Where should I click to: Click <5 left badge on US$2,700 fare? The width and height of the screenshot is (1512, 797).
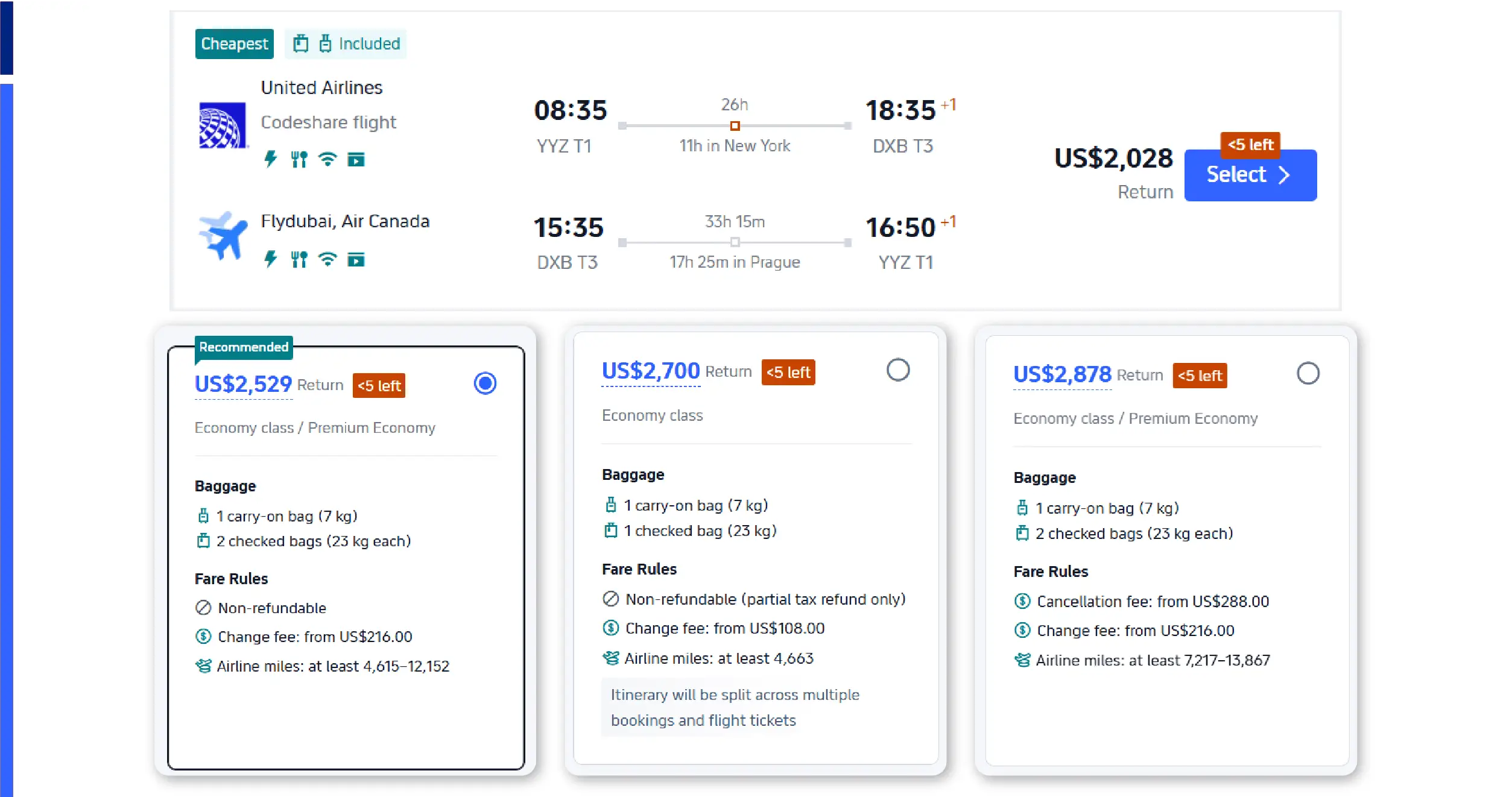pyautogui.click(x=788, y=373)
